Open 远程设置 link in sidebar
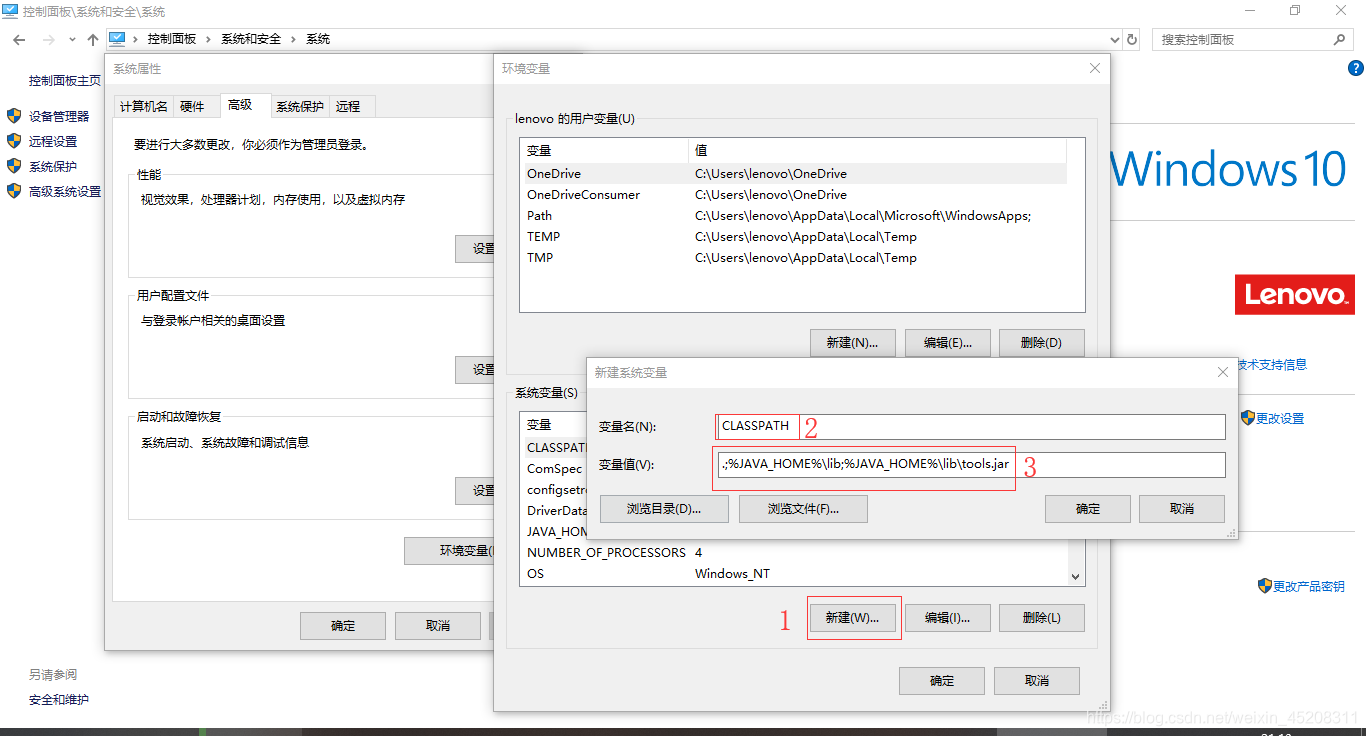The height and width of the screenshot is (736, 1366). pyautogui.click(x=53, y=141)
